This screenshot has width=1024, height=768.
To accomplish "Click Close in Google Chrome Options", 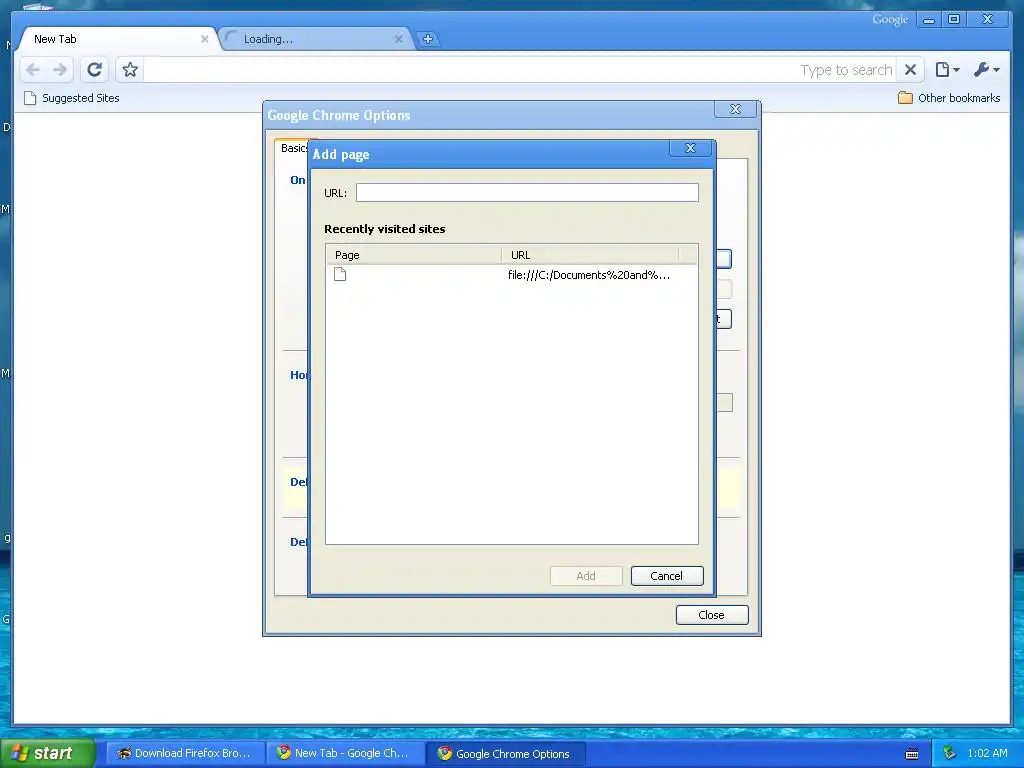I will click(712, 615).
